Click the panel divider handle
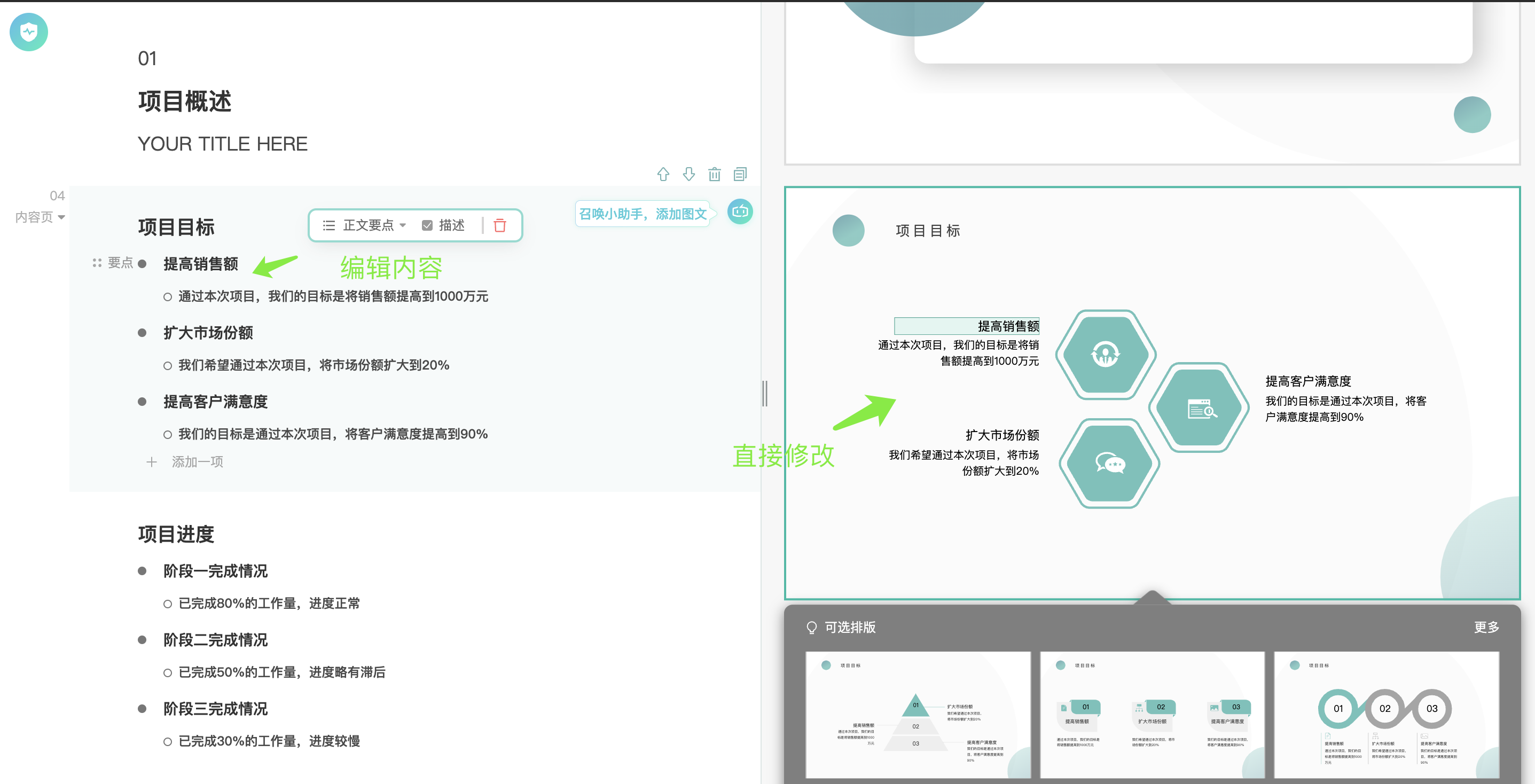This screenshot has height=784, width=1535. pos(764,393)
